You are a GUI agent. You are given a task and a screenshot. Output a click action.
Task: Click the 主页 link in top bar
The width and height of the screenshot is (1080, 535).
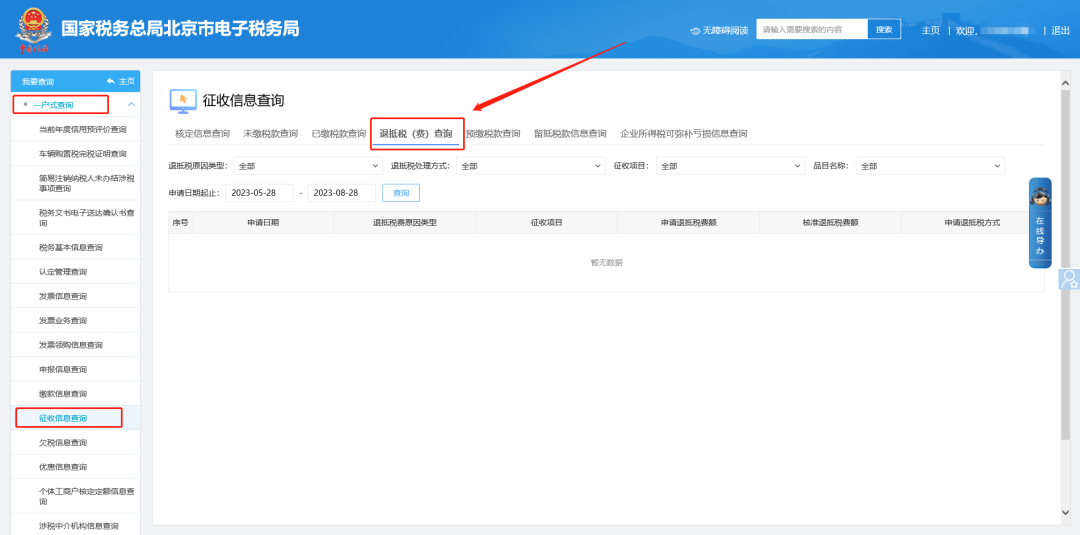tap(931, 30)
